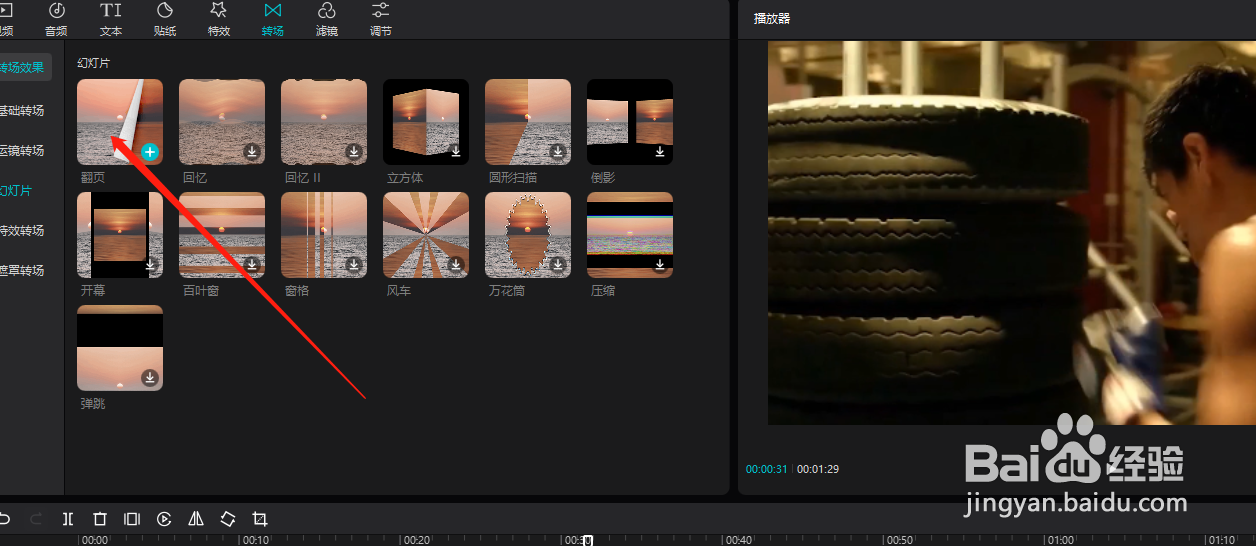Screen dimensions: 1256x546
Task: Click the 00:40 mark on timeline ruler
Action: 738,540
